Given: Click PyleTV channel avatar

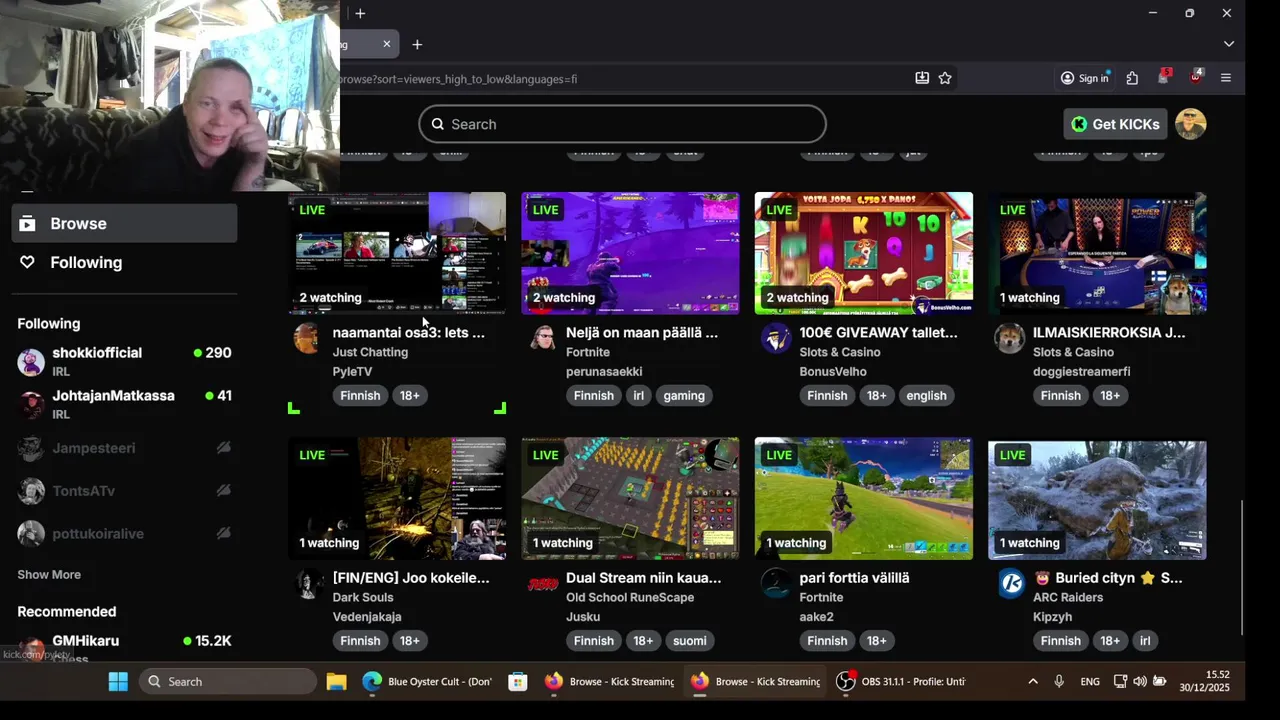Looking at the screenshot, I should (308, 338).
